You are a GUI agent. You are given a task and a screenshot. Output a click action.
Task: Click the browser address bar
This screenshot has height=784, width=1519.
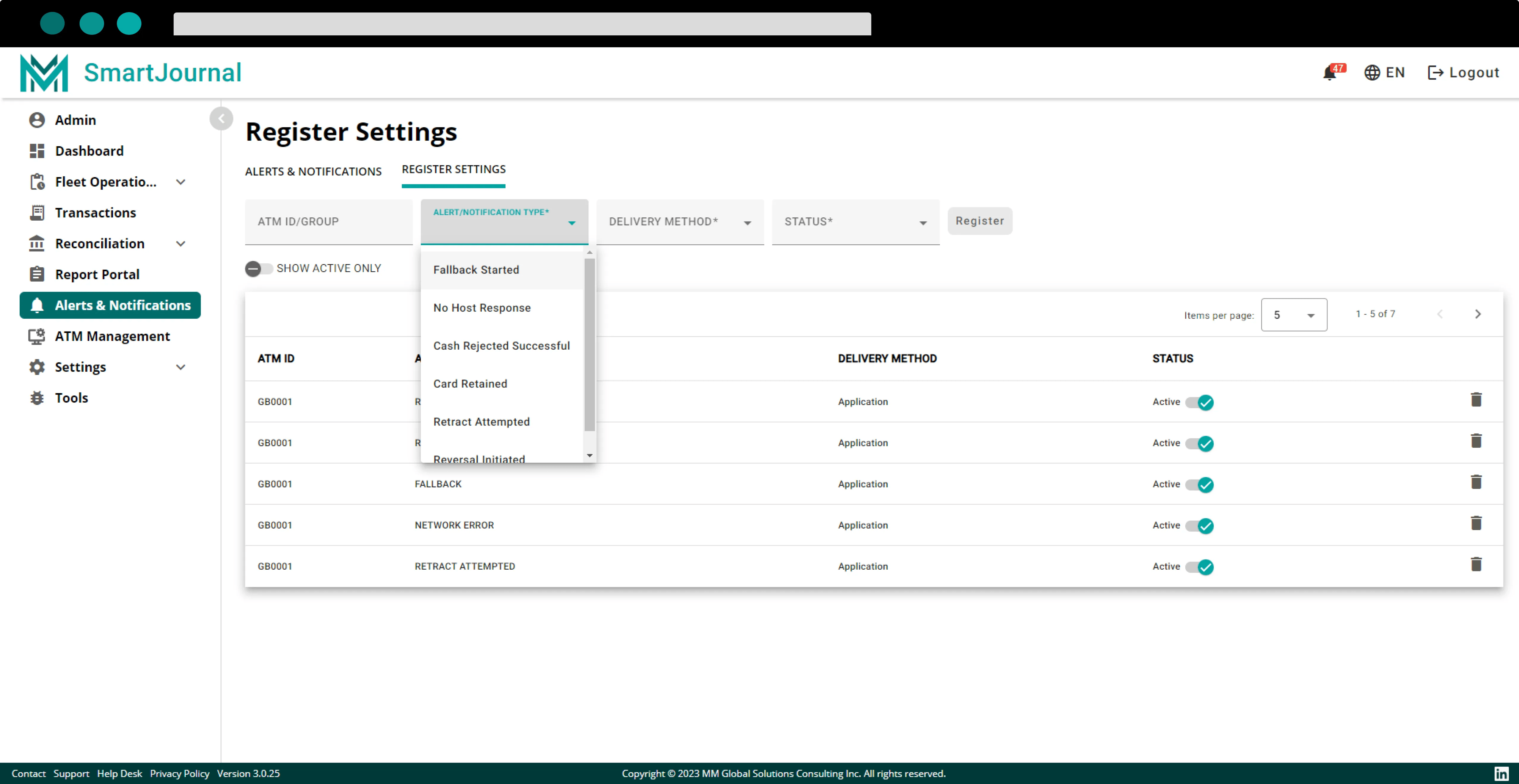tap(522, 23)
